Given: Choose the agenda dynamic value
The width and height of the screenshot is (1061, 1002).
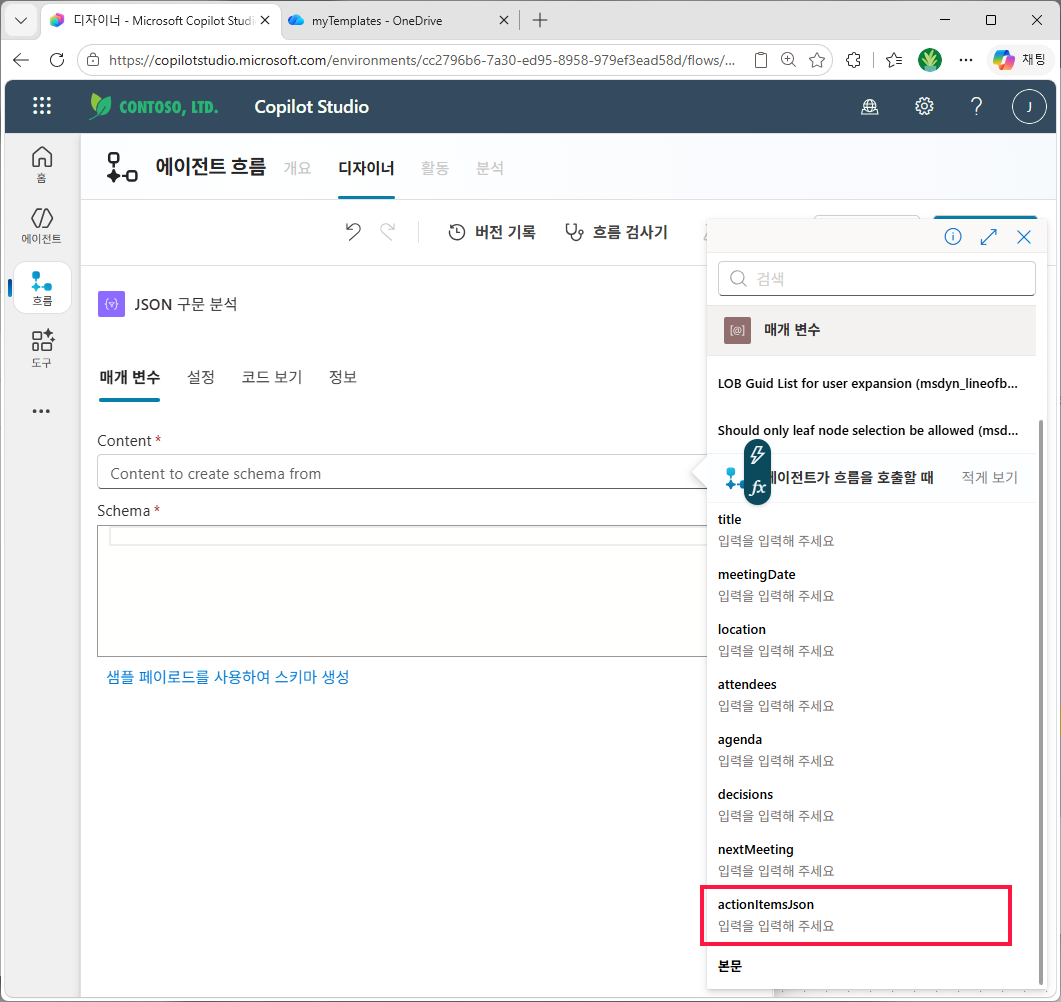Looking at the screenshot, I should tap(872, 750).
